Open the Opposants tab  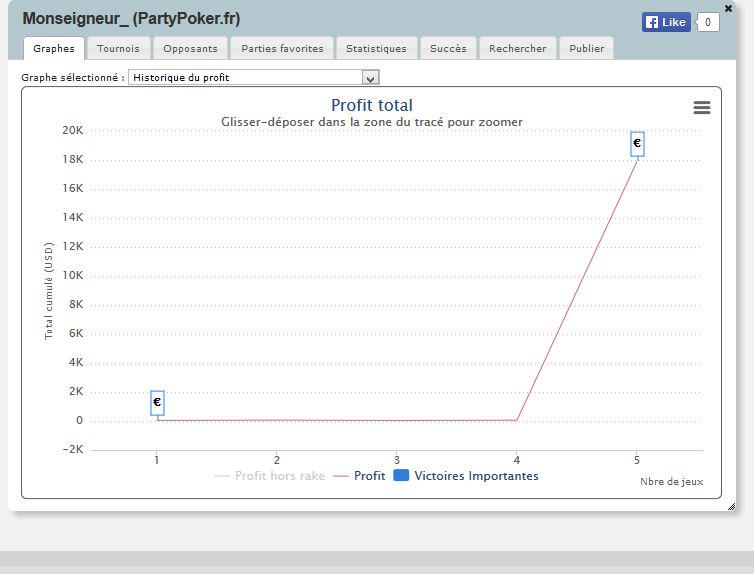tap(190, 49)
